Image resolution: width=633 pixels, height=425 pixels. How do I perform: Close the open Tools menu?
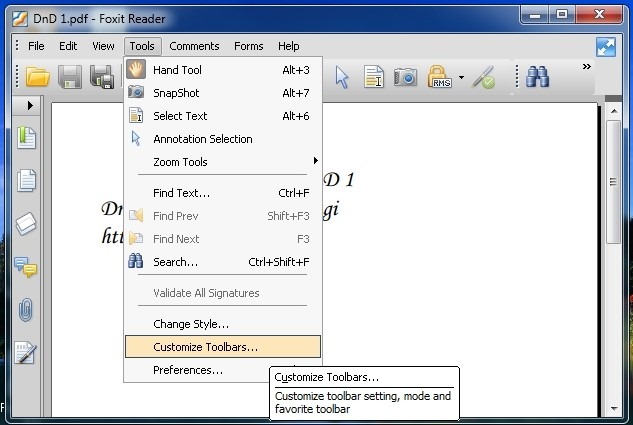142,46
